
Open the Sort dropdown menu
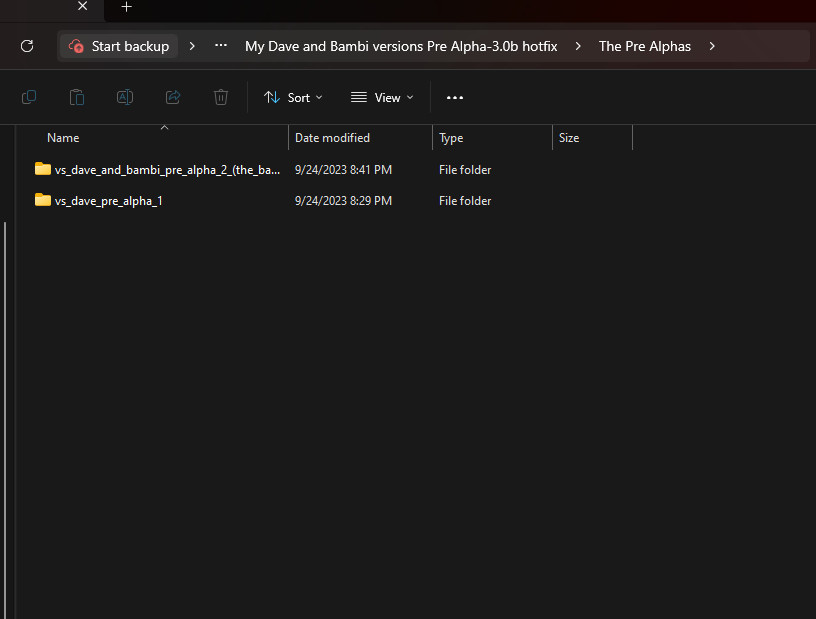pyautogui.click(x=293, y=97)
